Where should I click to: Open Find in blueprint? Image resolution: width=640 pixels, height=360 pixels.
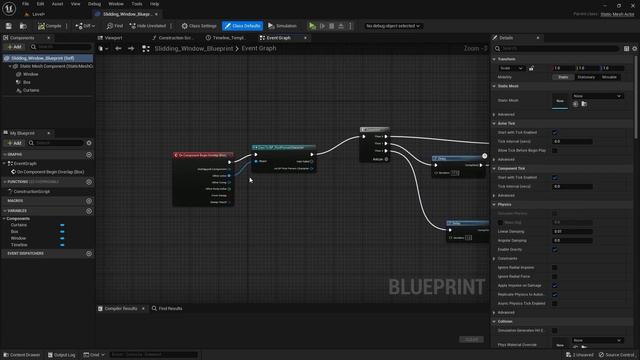[x=115, y=26]
